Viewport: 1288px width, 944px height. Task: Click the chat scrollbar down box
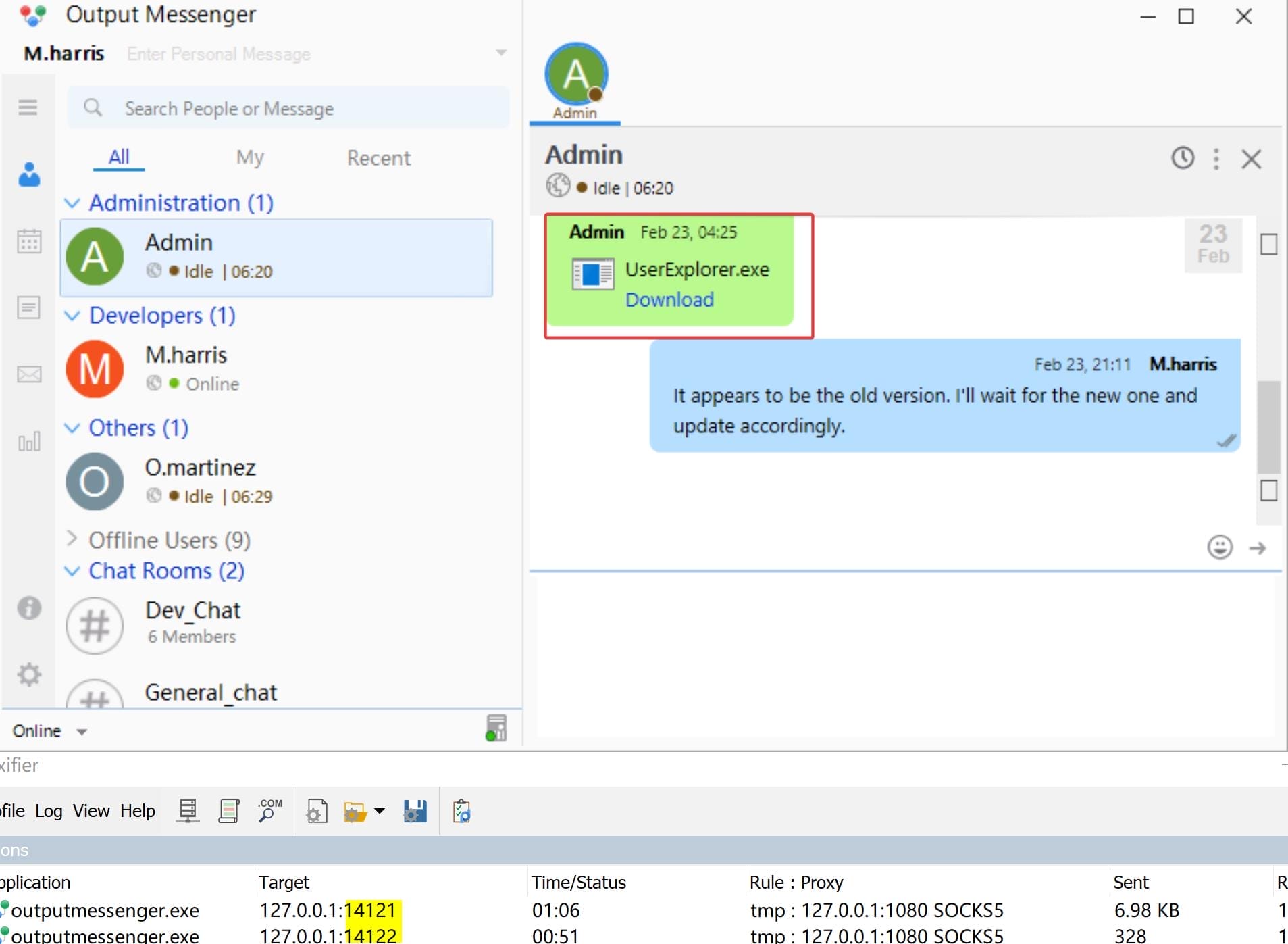[1269, 491]
